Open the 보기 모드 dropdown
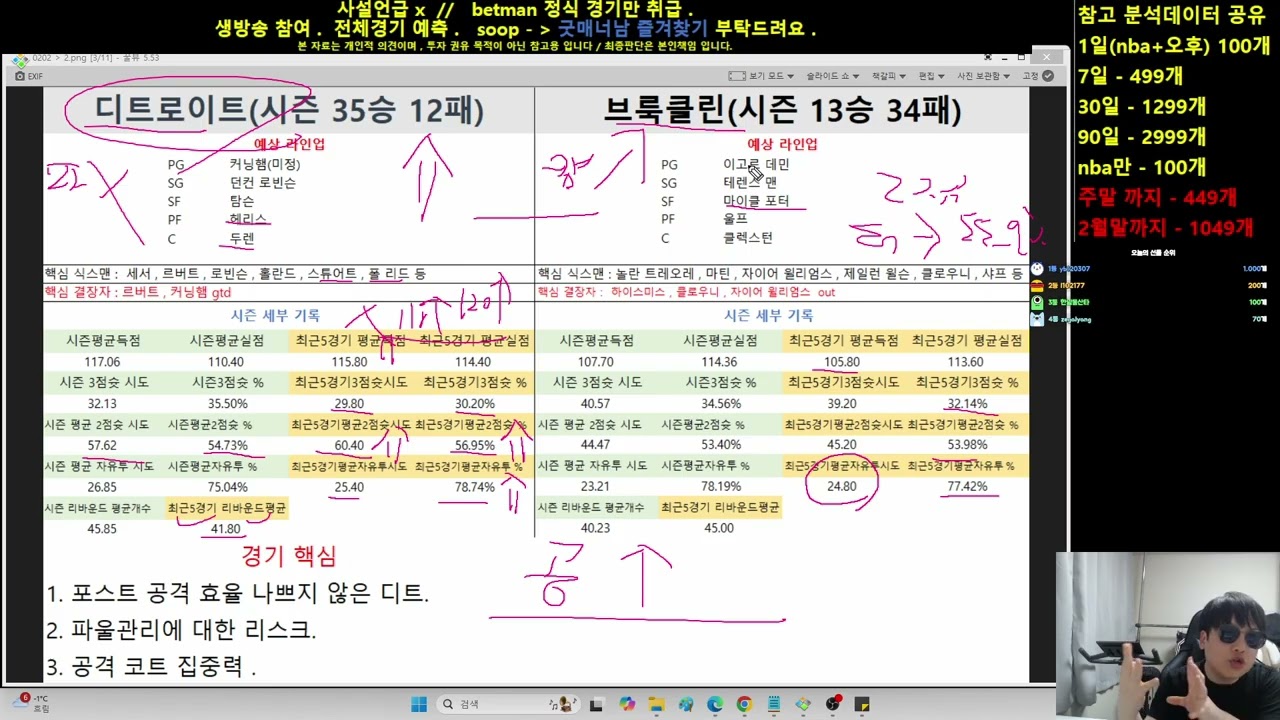The width and height of the screenshot is (1280, 720). (x=771, y=76)
